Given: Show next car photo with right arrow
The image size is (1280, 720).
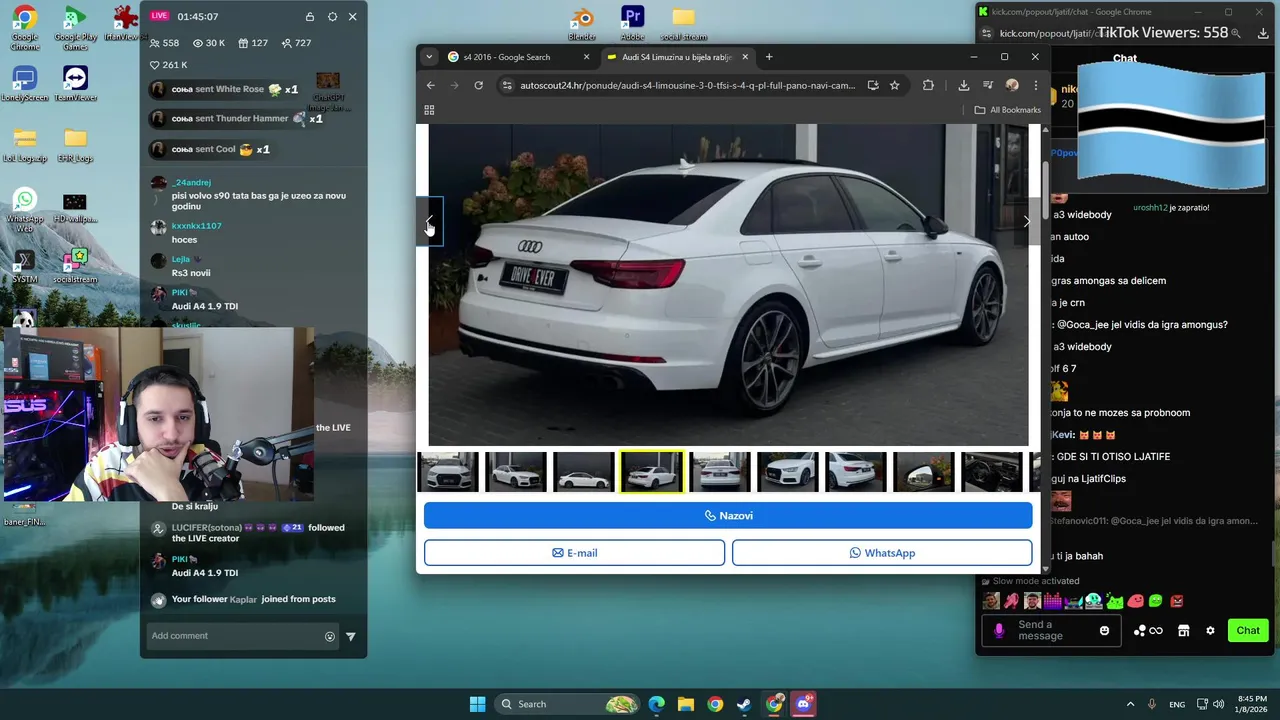Looking at the screenshot, I should pos(1026,221).
